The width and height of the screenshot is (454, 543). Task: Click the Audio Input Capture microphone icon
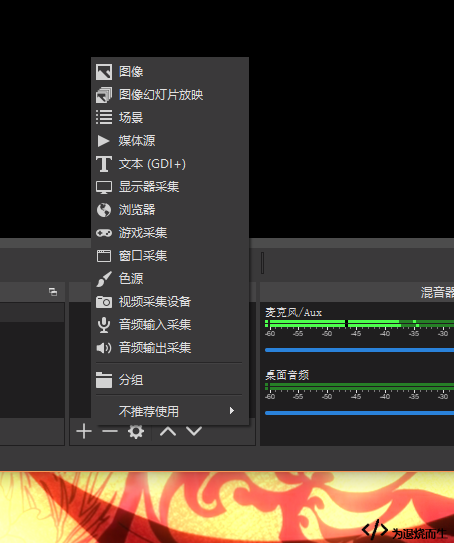tap(104, 325)
